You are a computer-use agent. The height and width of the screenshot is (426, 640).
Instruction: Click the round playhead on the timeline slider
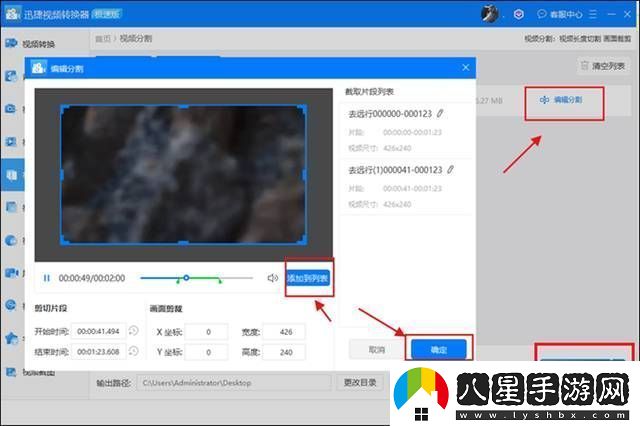point(186,277)
